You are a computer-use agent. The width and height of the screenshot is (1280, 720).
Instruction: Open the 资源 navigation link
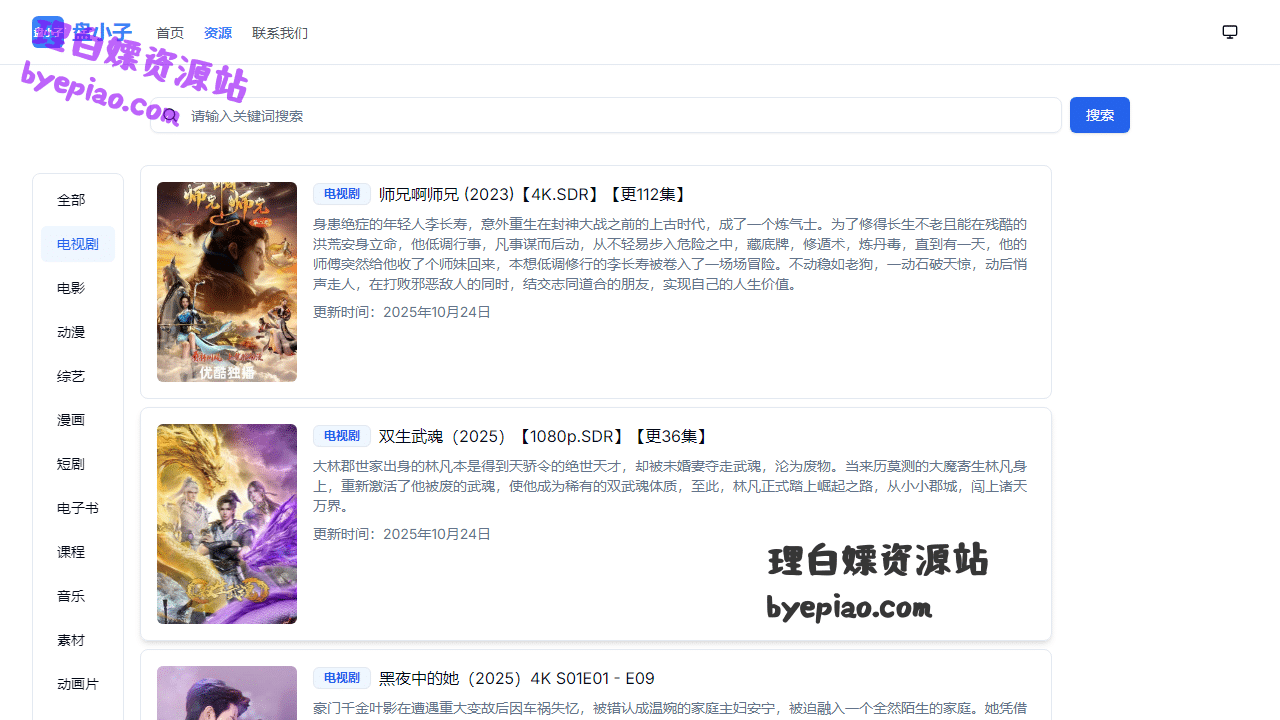tap(218, 33)
